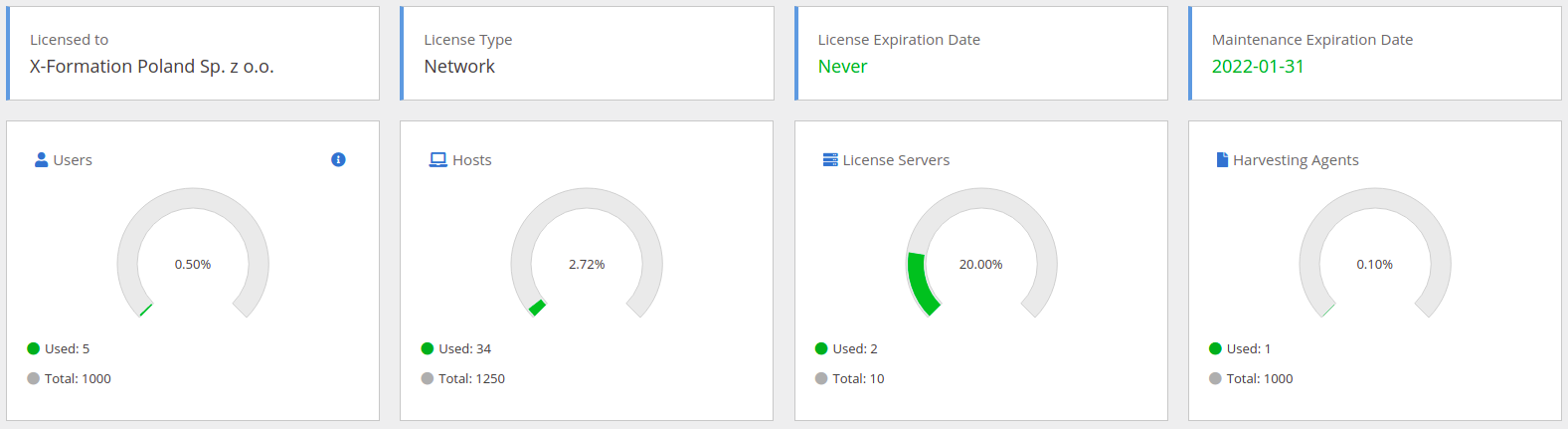Image resolution: width=1568 pixels, height=429 pixels.
Task: Select the Licensed to X-Formation card
Action: 193,54
